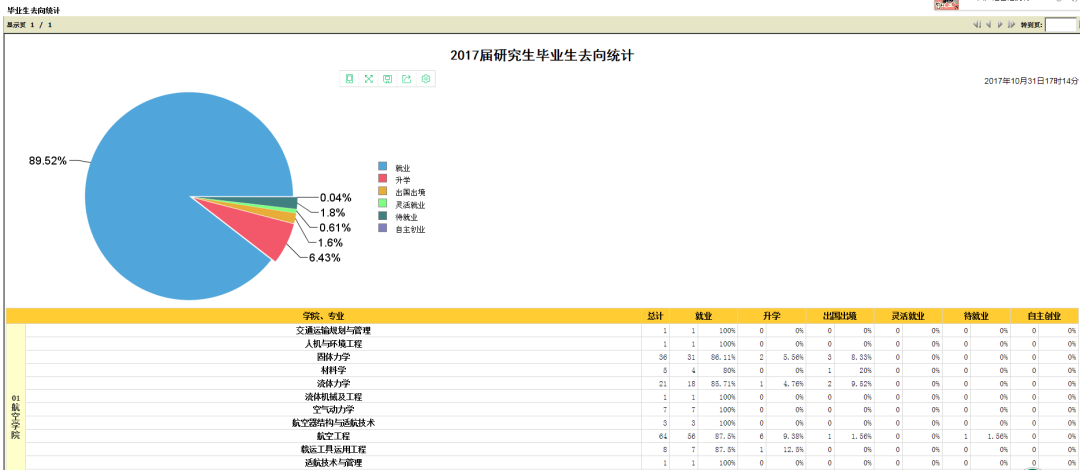Toggle the 自主创业 legend entry
The width and height of the screenshot is (1080, 470).
coord(401,229)
